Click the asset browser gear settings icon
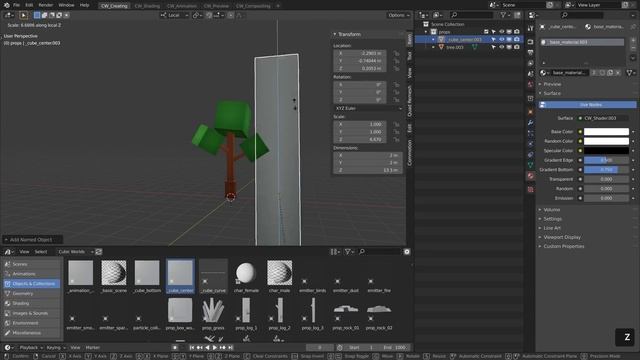Image resolution: width=640 pixels, height=360 pixels. (407, 252)
